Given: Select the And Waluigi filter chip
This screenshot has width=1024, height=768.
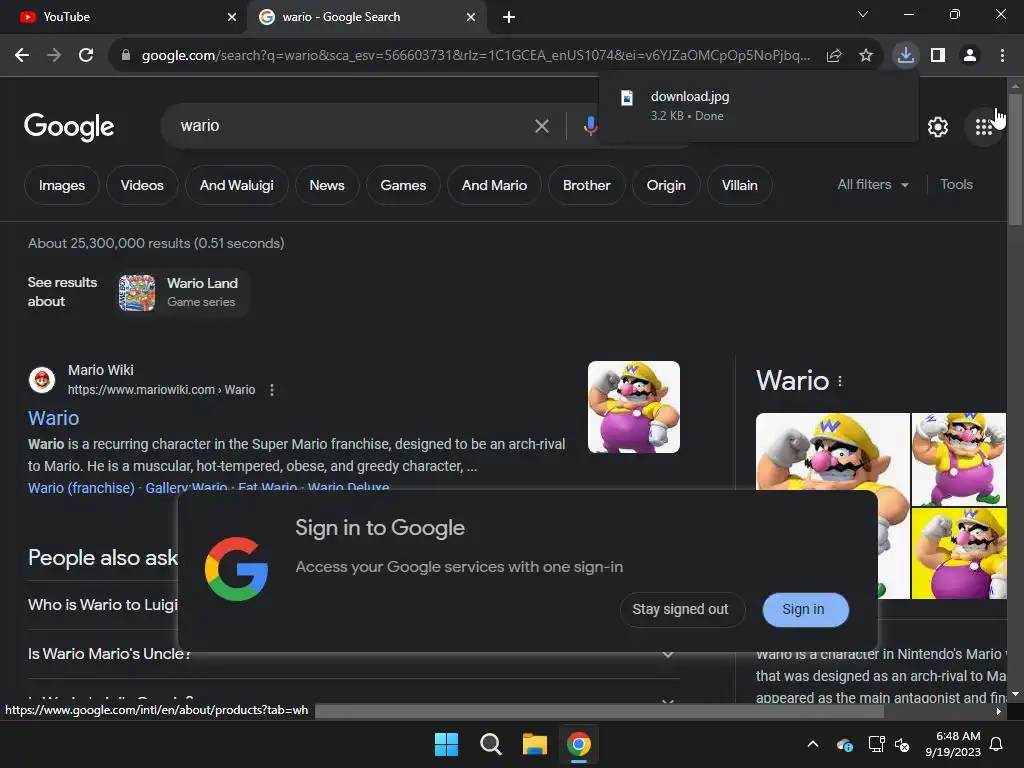Looking at the screenshot, I should tap(236, 185).
